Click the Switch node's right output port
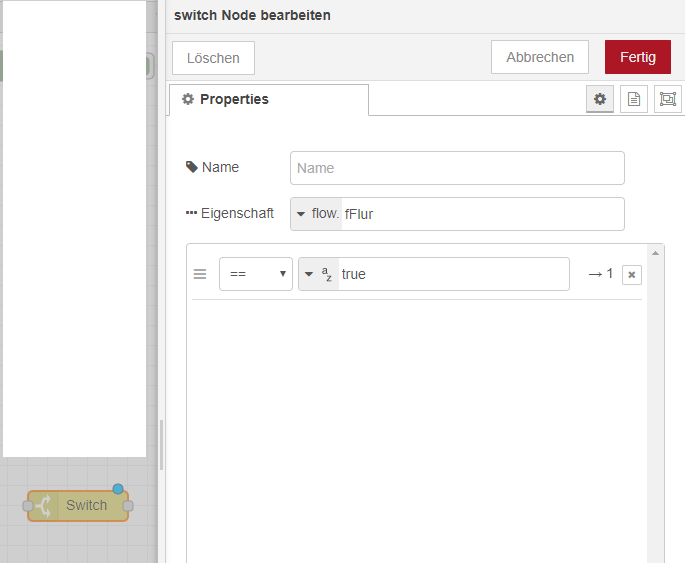Viewport: 685px width, 563px height. point(128,506)
